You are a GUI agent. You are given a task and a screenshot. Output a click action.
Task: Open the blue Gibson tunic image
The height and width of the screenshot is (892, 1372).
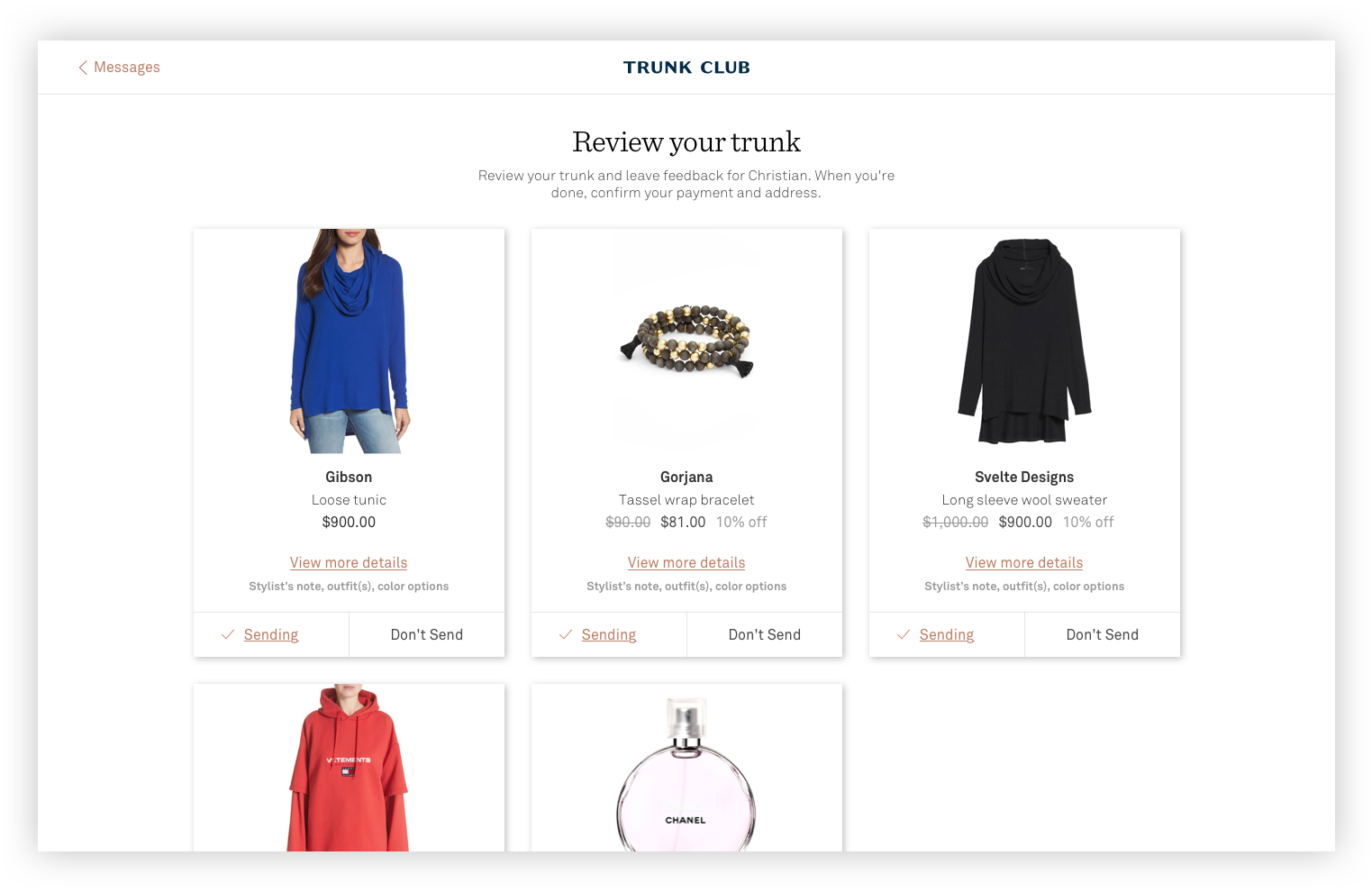[x=350, y=341]
